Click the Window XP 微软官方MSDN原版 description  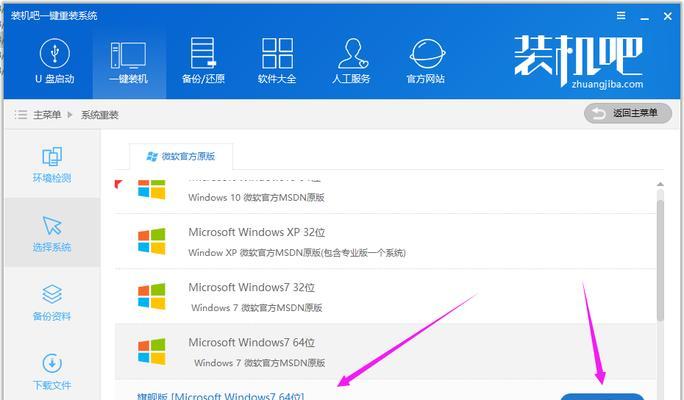click(297, 253)
